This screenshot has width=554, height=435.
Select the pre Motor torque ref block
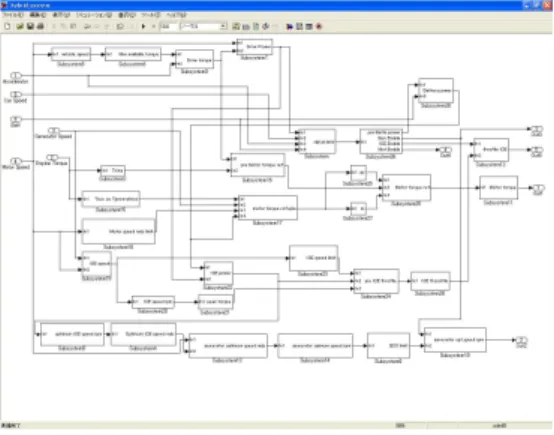point(258,165)
